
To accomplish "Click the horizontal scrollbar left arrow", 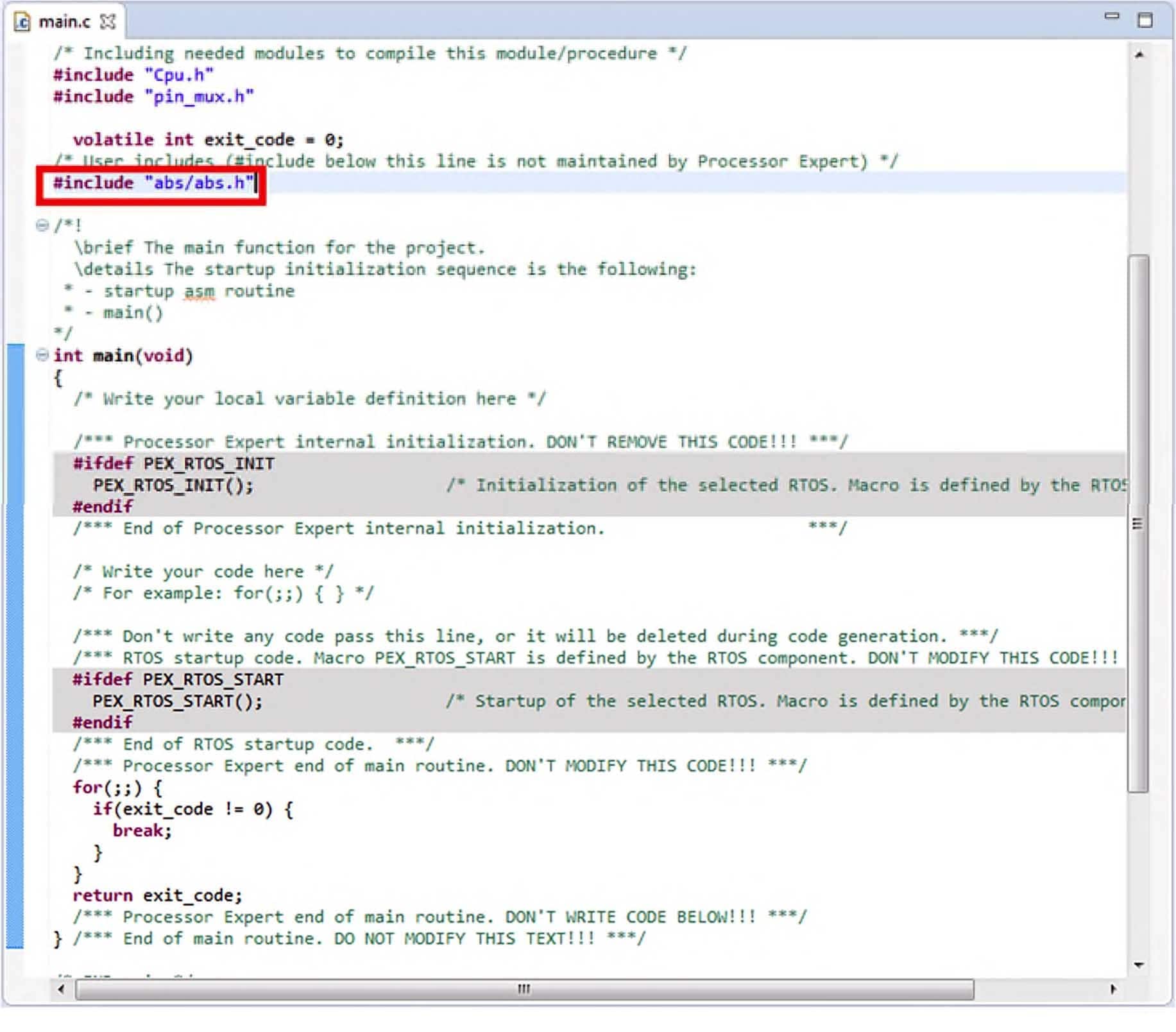I will pos(62,989).
